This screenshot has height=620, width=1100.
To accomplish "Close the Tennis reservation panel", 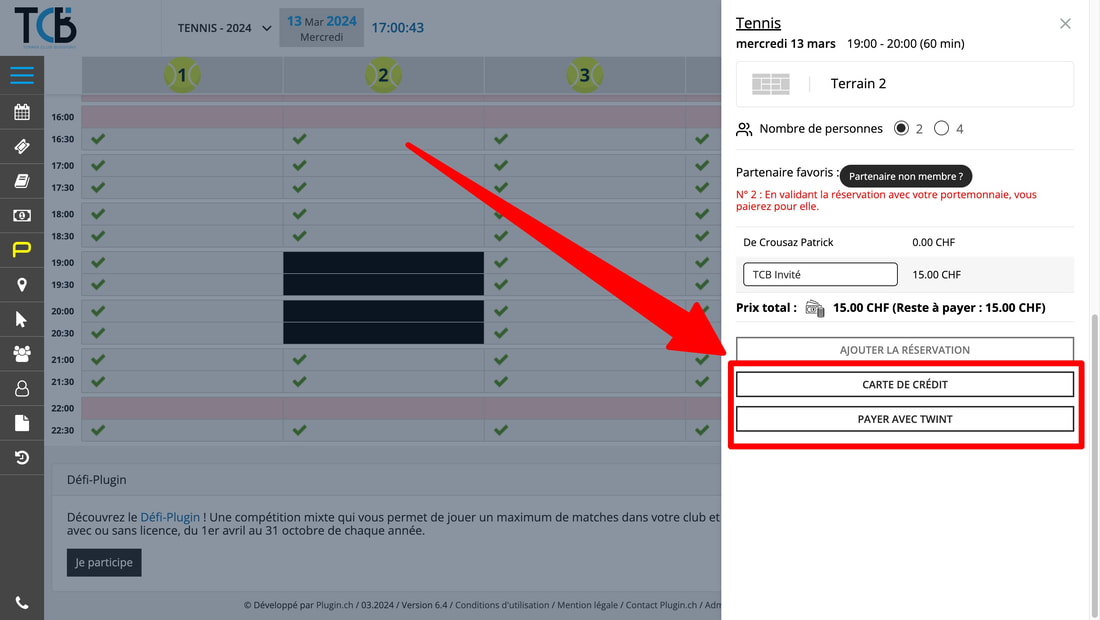I will (x=1065, y=24).
